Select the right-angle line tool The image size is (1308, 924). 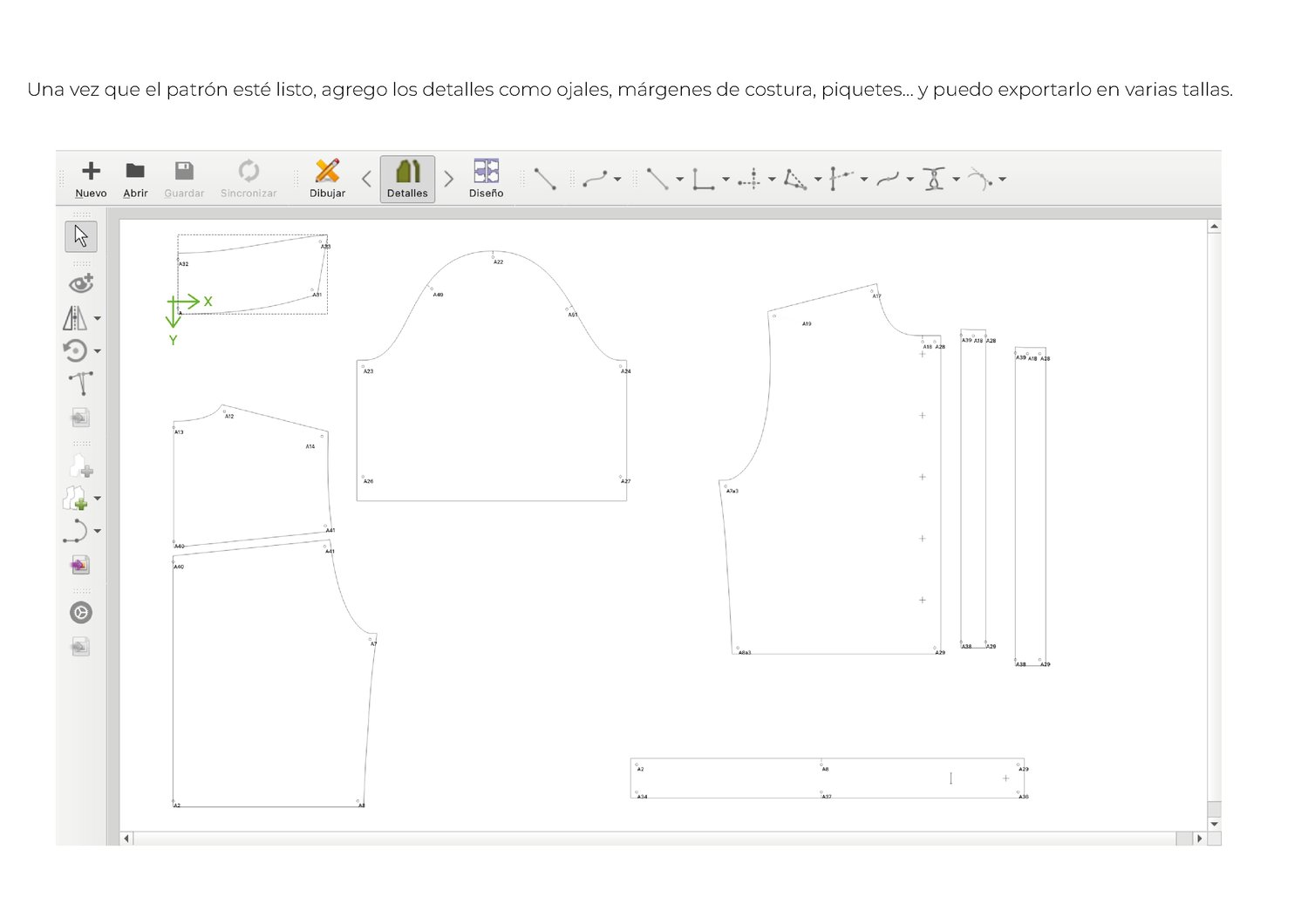click(703, 179)
